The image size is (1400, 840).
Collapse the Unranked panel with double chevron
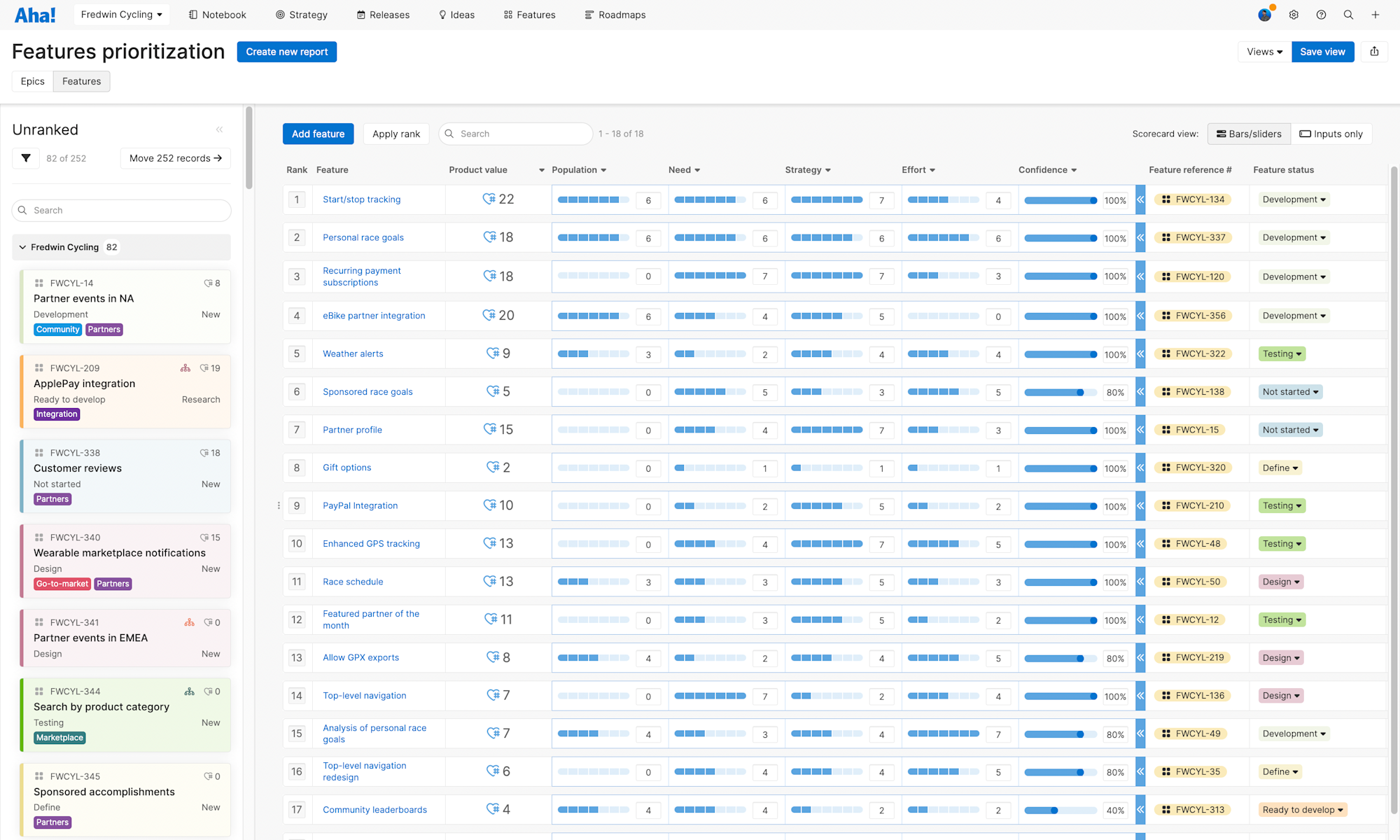coord(219,129)
